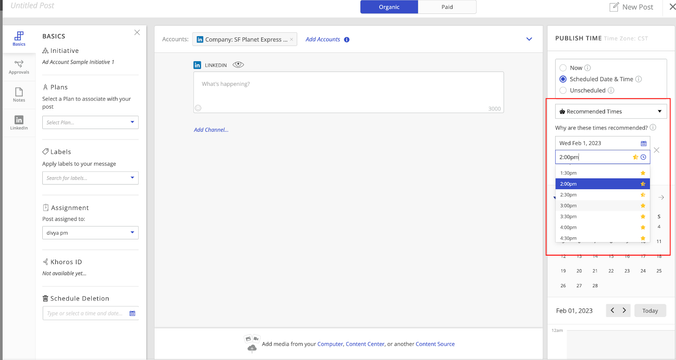Select 3:00pm from time list
Image resolution: width=676 pixels, height=360 pixels.
(x=602, y=206)
